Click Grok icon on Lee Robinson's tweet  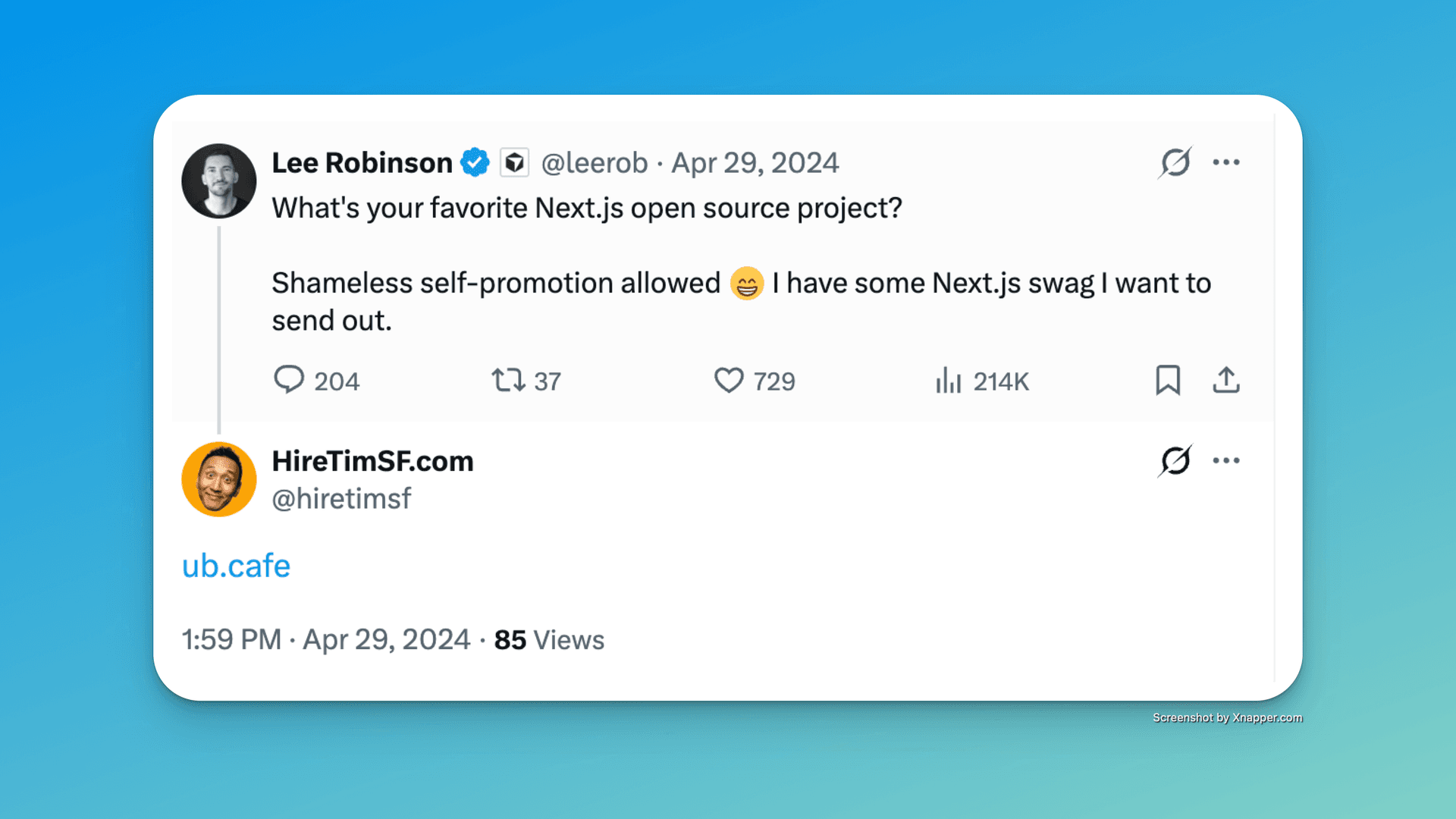[x=1175, y=162]
